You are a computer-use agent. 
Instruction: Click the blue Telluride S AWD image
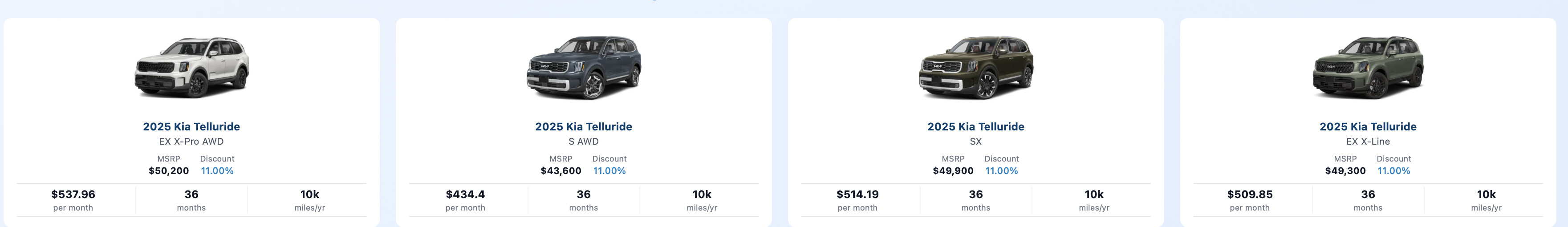pos(583,68)
